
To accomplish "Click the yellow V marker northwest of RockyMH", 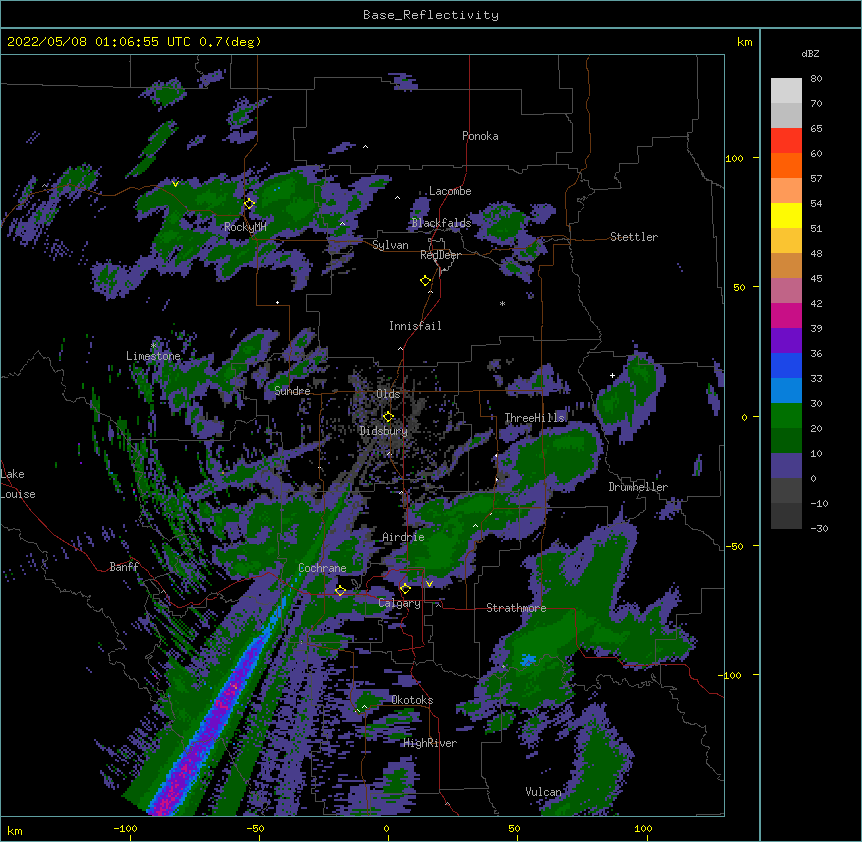I will coord(175,184).
